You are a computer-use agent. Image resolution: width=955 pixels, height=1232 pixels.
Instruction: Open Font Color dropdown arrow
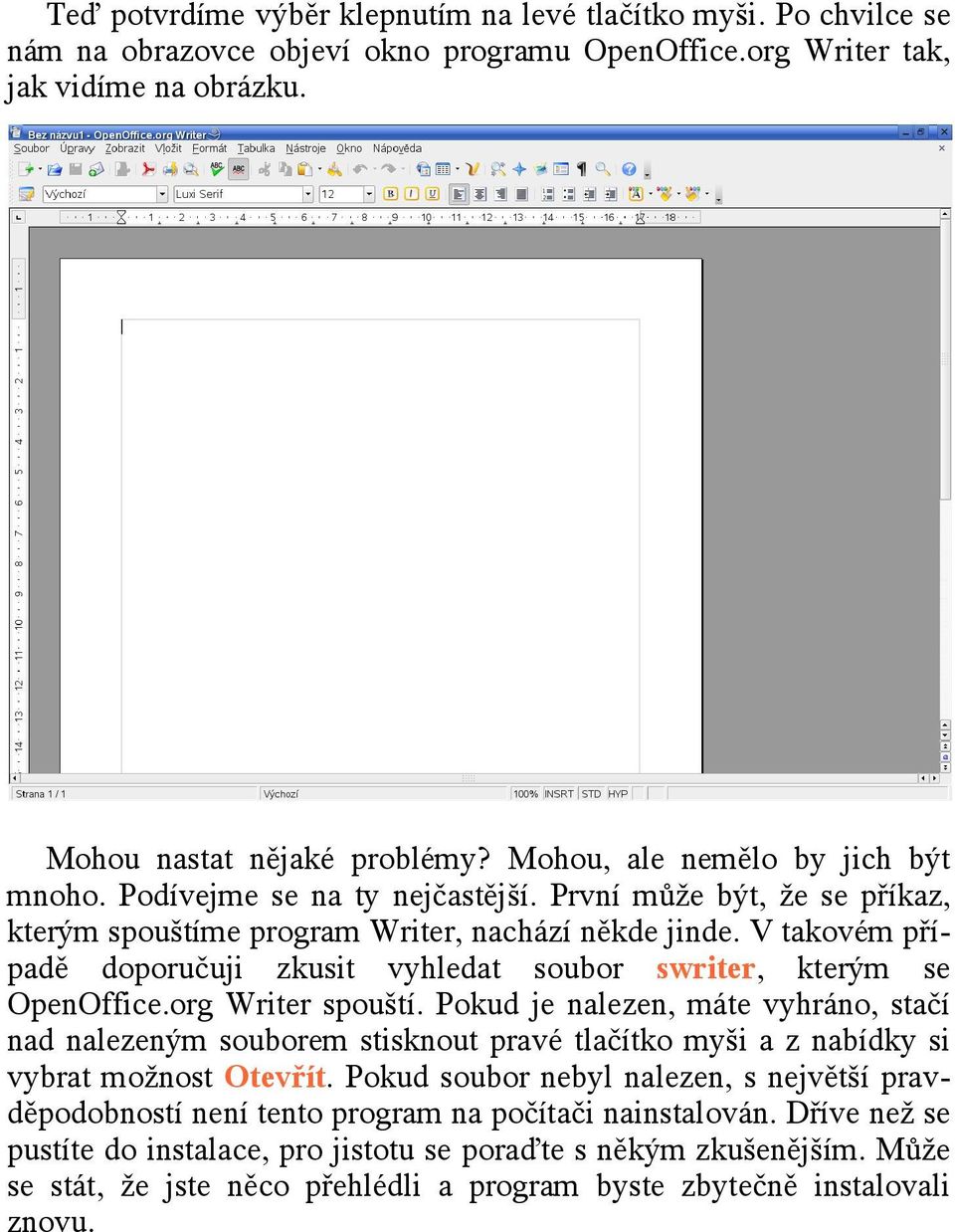pyautogui.click(x=651, y=194)
